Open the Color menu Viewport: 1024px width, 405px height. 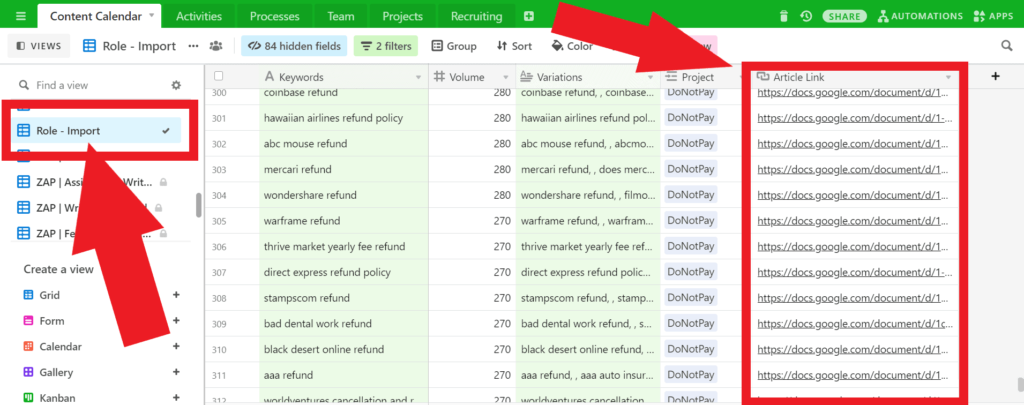click(x=573, y=46)
